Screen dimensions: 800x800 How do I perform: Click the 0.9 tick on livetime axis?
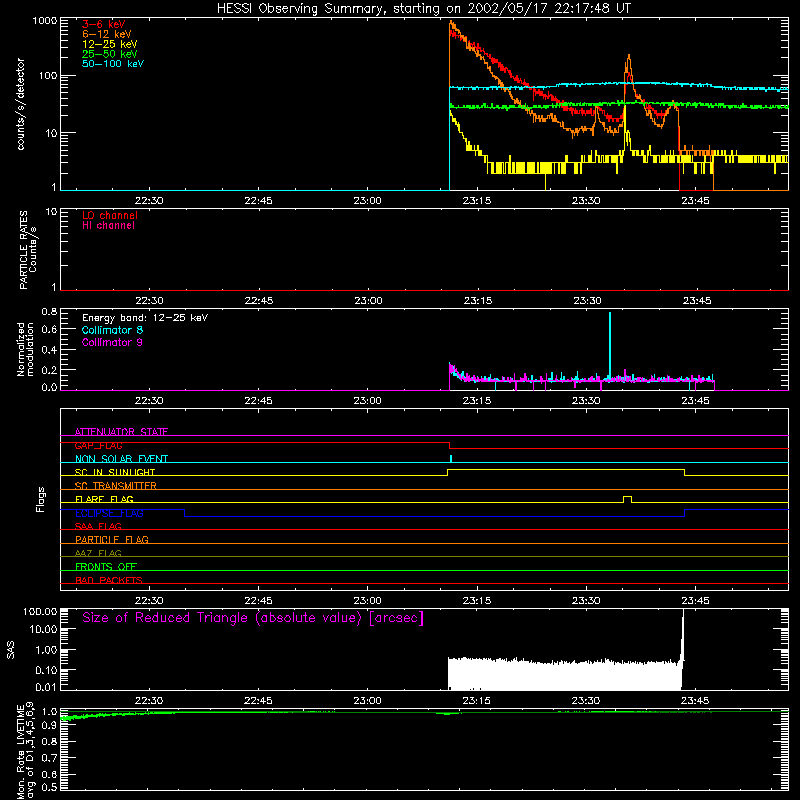tap(49, 726)
